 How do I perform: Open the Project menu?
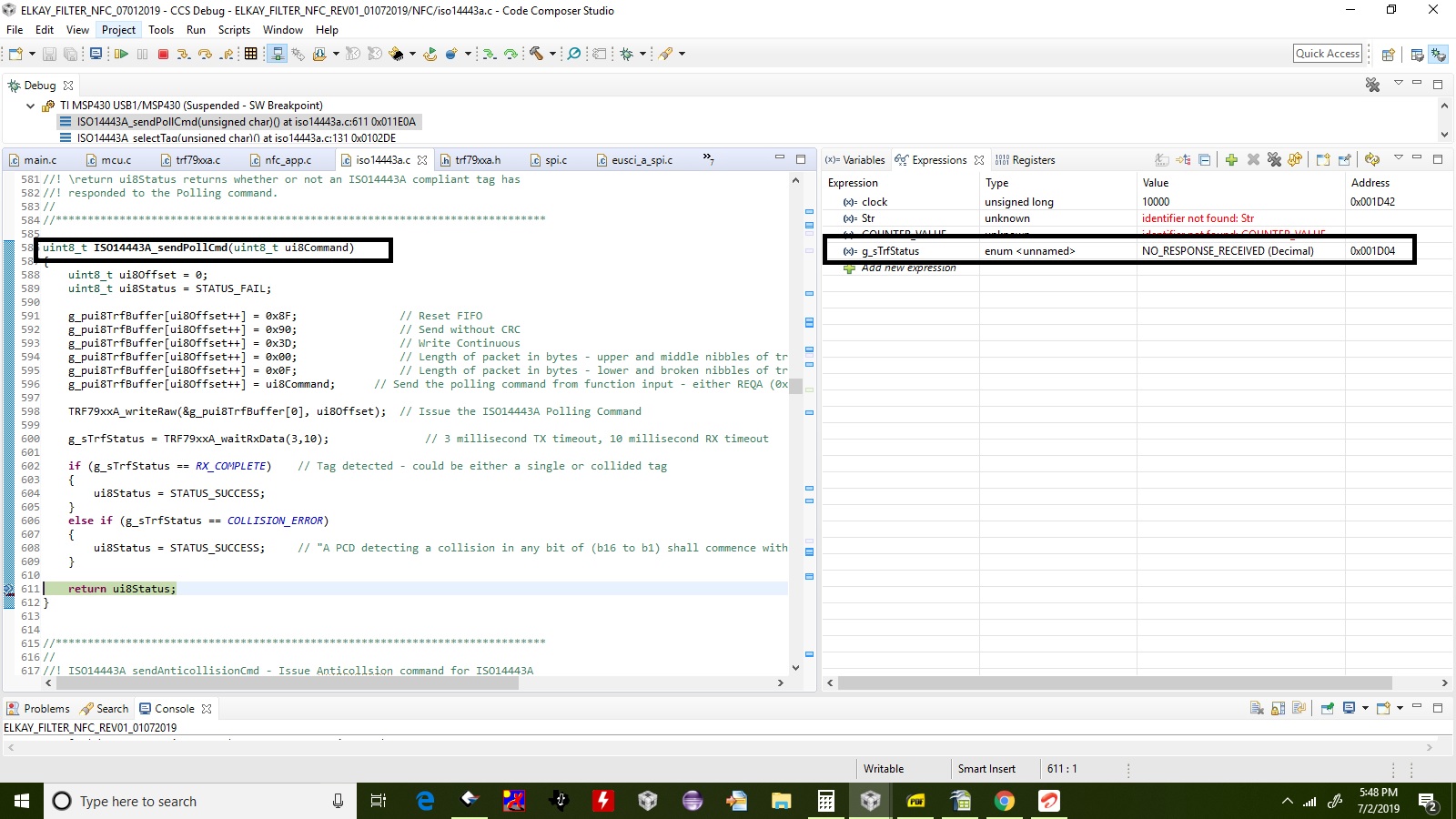[118, 30]
